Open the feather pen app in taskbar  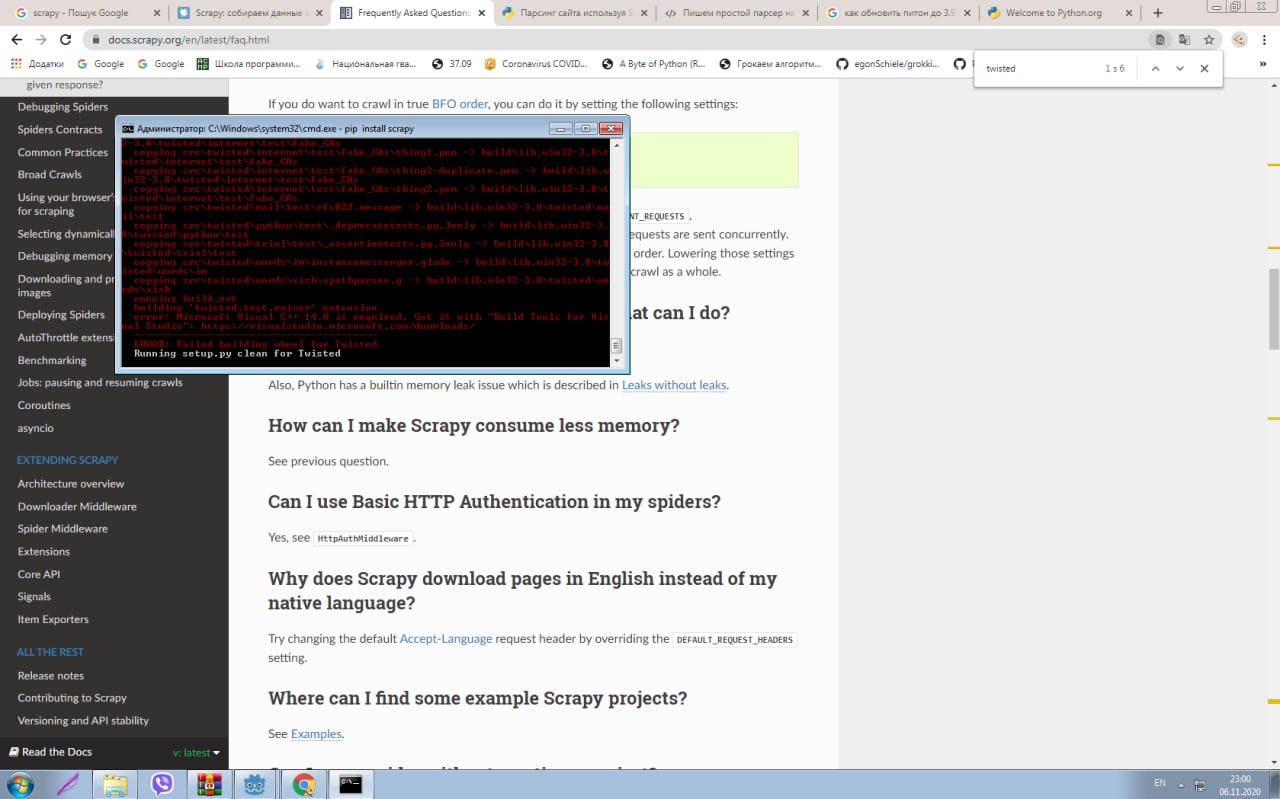point(67,784)
